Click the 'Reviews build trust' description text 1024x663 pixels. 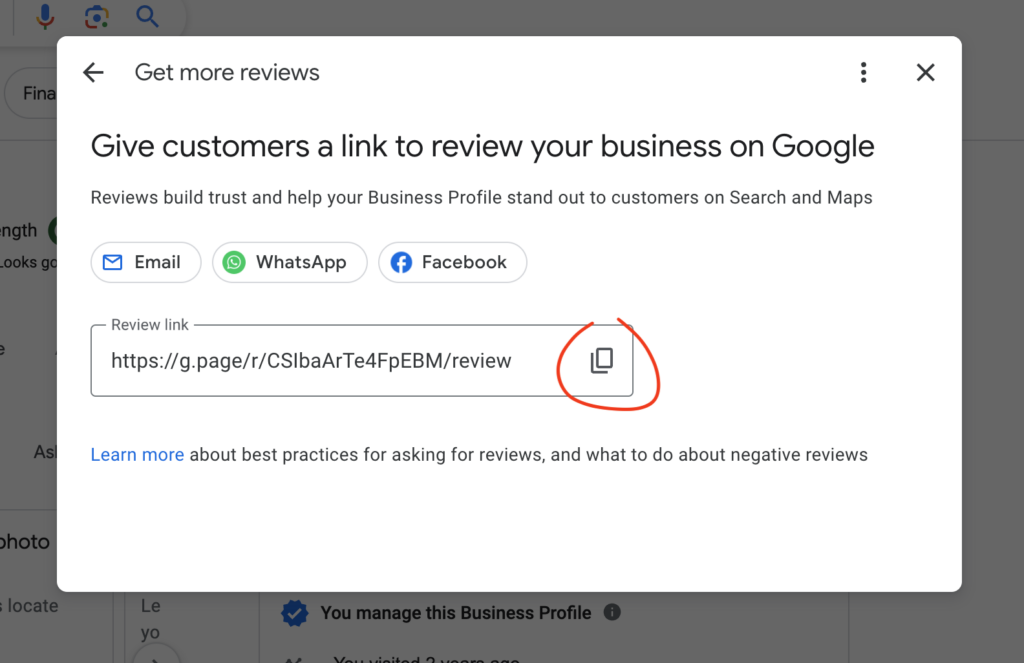pyautogui.click(x=481, y=197)
